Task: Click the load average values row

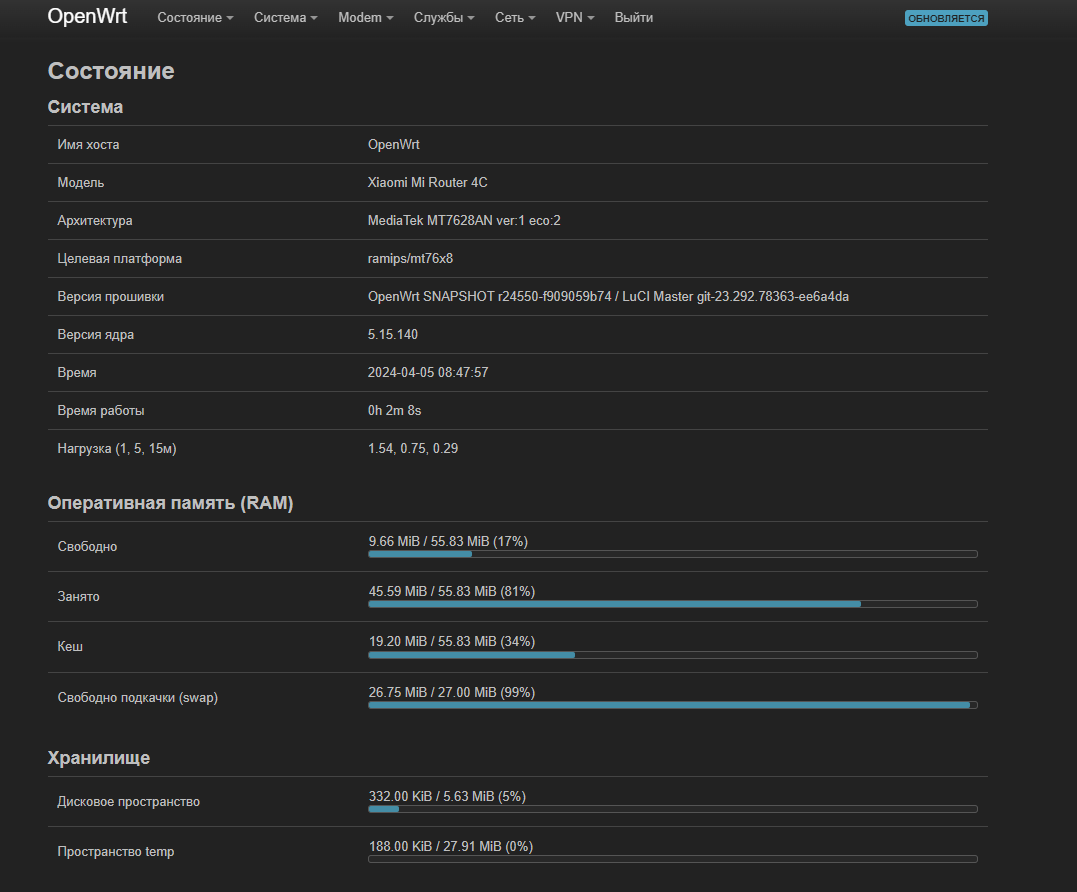Action: (413, 448)
